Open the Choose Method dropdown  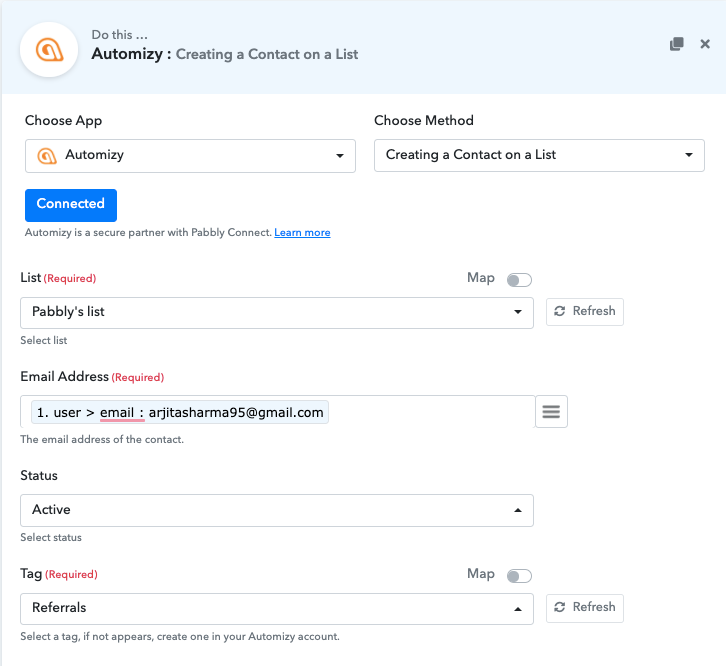(539, 155)
